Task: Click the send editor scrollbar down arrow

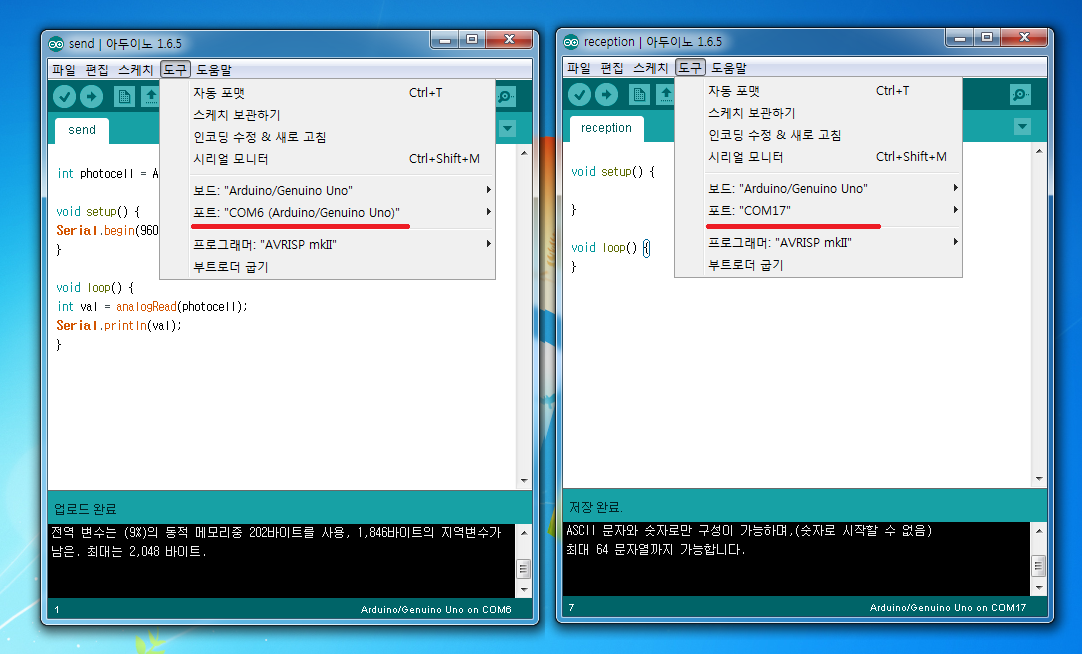Action: click(524, 480)
